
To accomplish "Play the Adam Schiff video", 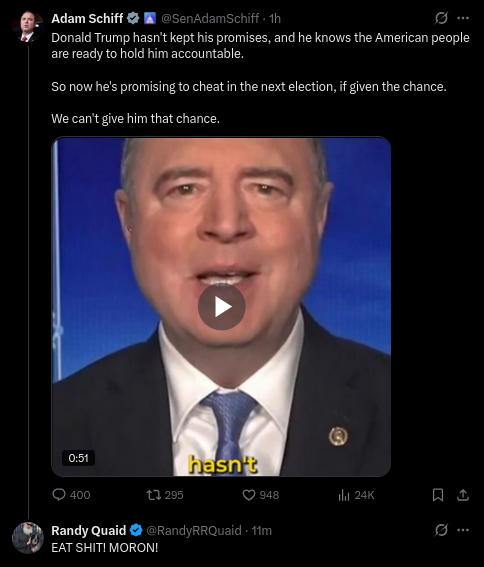I will [x=221, y=307].
